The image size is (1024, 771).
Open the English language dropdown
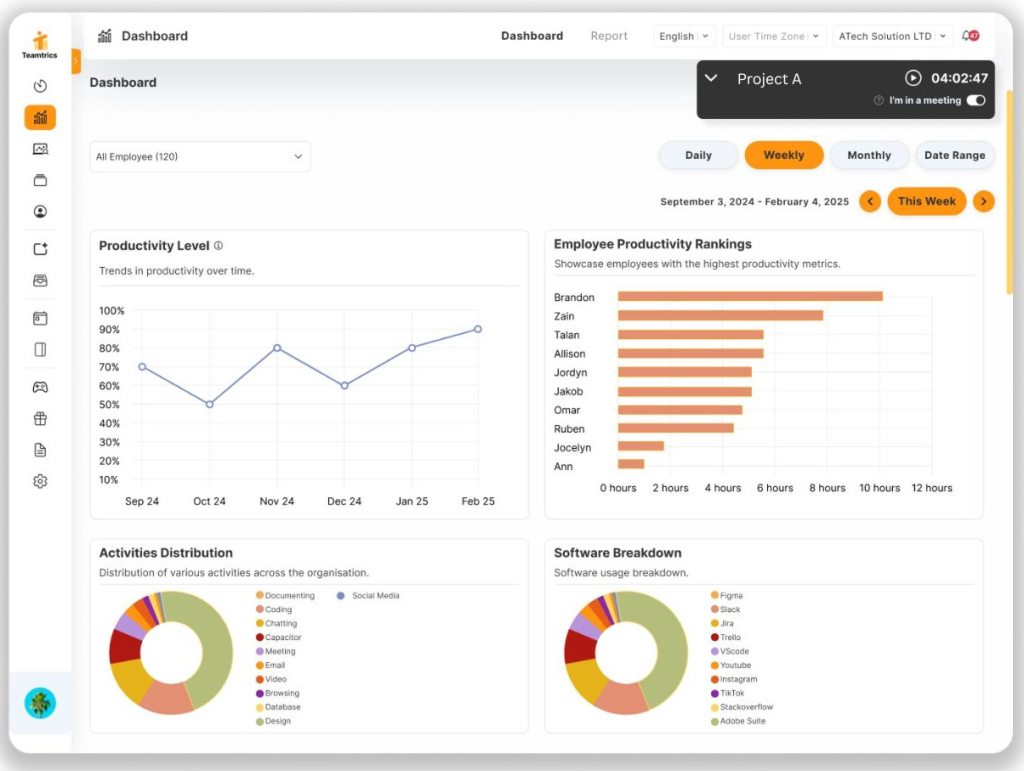click(684, 35)
